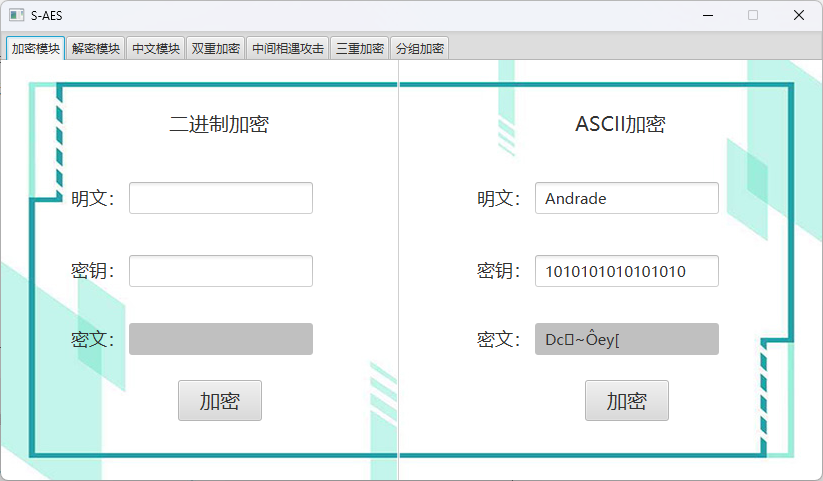Click the ASCII 密文 output field
Image resolution: width=823 pixels, height=481 pixels.
627,339
